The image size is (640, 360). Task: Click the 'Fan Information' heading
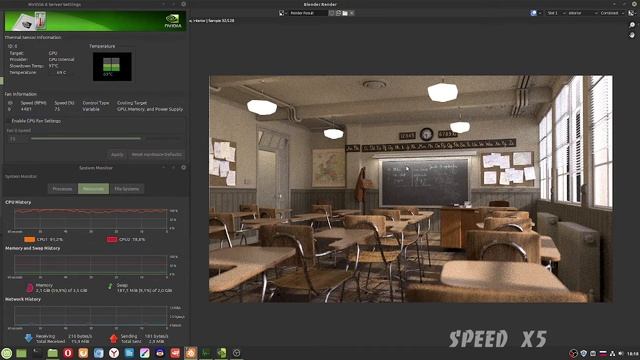(x=20, y=94)
